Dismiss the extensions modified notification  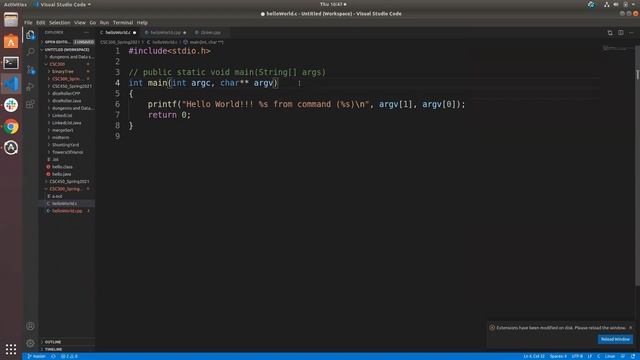point(630,327)
